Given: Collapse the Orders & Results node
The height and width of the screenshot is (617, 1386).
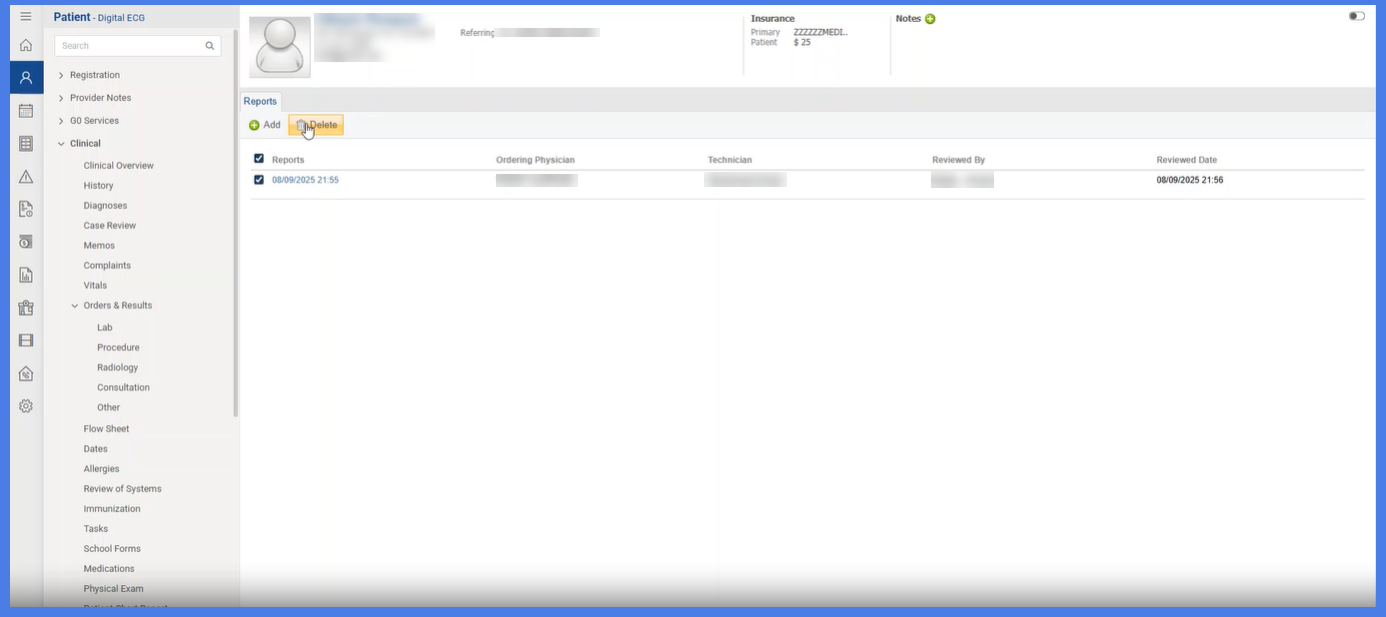Looking at the screenshot, I should tap(75, 306).
